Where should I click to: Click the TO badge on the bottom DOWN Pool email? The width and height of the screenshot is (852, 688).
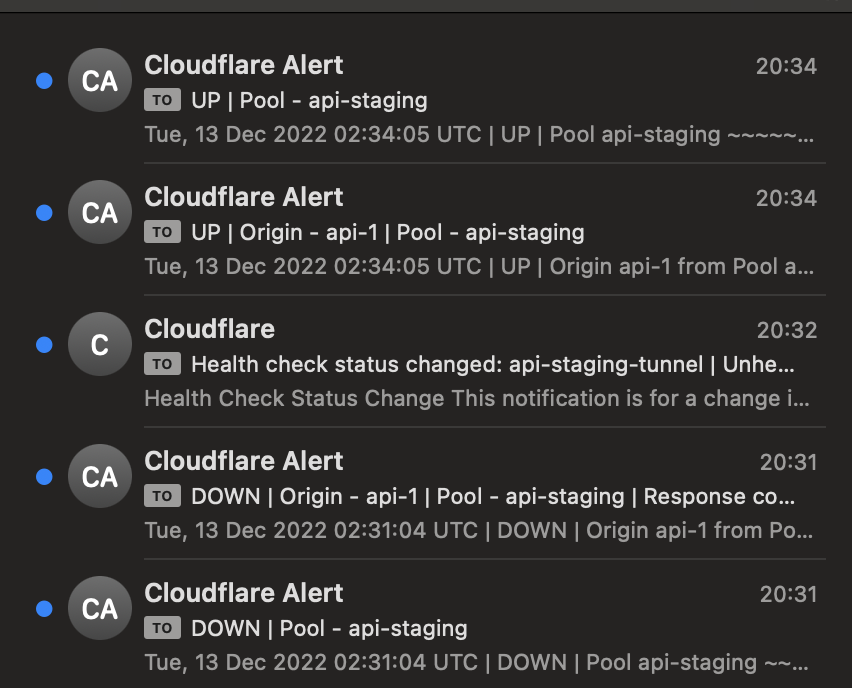point(164,629)
